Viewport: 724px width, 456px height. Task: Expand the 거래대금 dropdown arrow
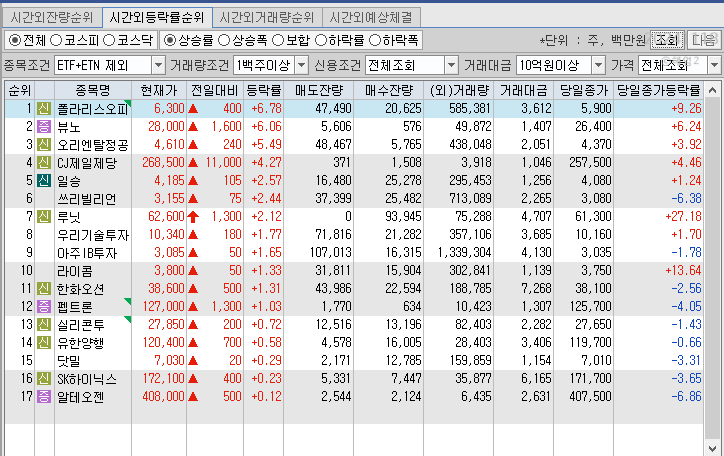click(x=598, y=66)
